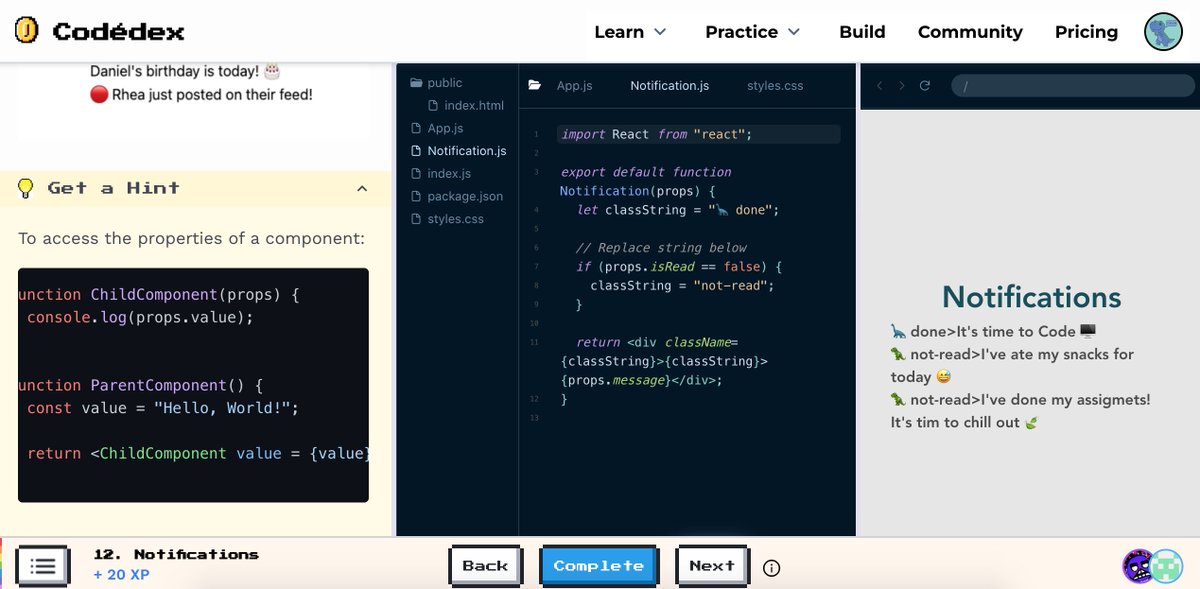Click the '// Replace string below' comment
Image resolution: width=1200 pixels, height=589 pixels.
[x=661, y=248]
